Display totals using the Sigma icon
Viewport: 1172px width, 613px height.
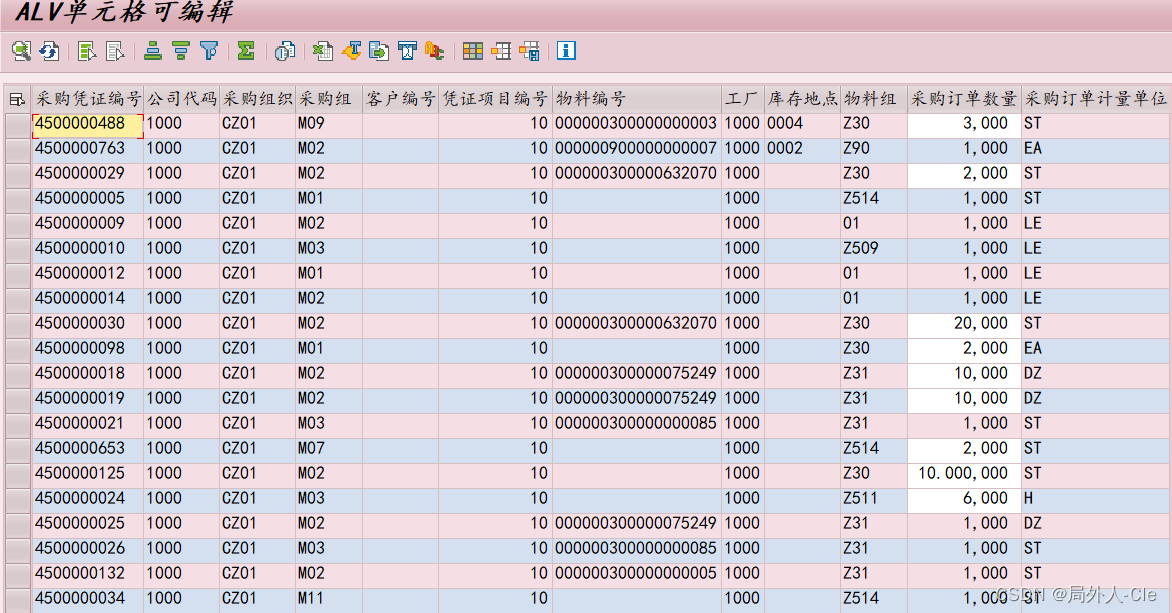245,51
